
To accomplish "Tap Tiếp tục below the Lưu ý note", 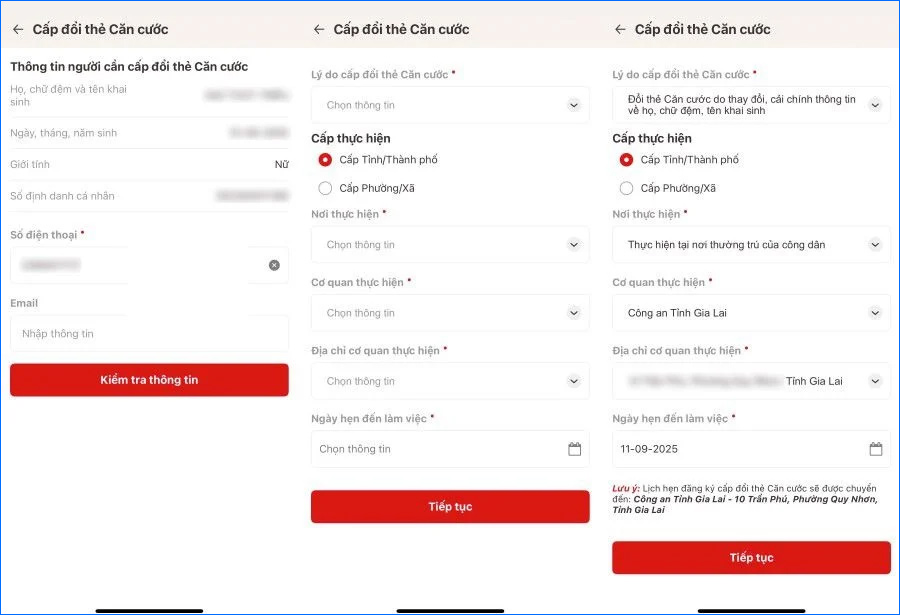I will pos(751,558).
